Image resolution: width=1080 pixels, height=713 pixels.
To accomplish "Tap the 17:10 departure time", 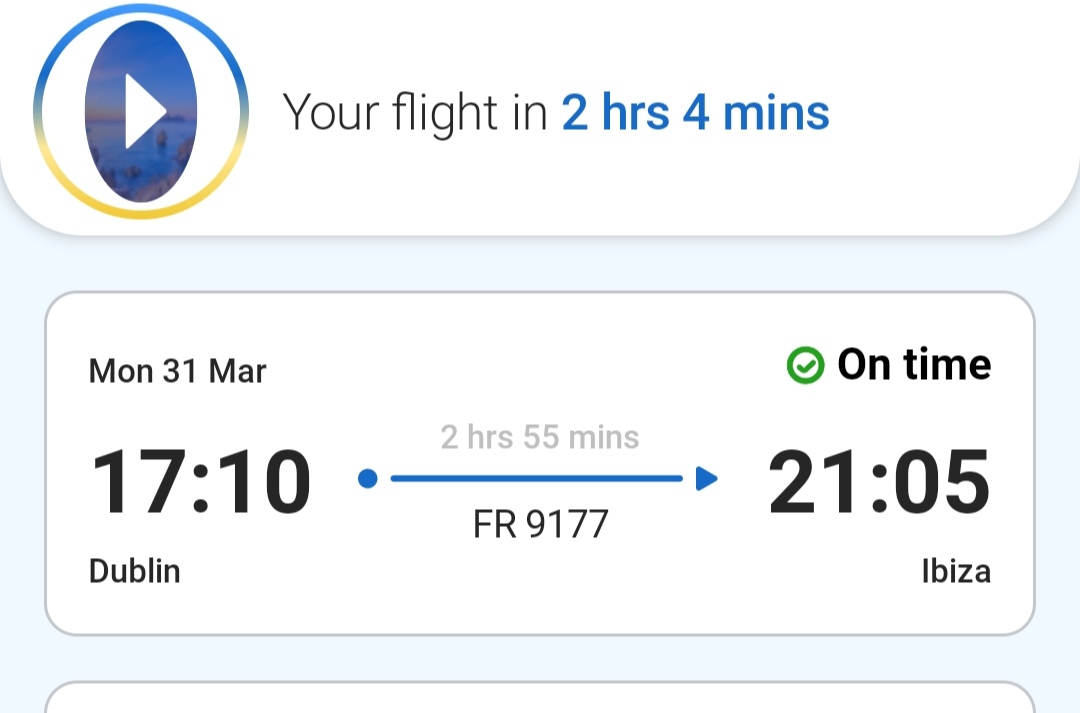I will click(201, 481).
